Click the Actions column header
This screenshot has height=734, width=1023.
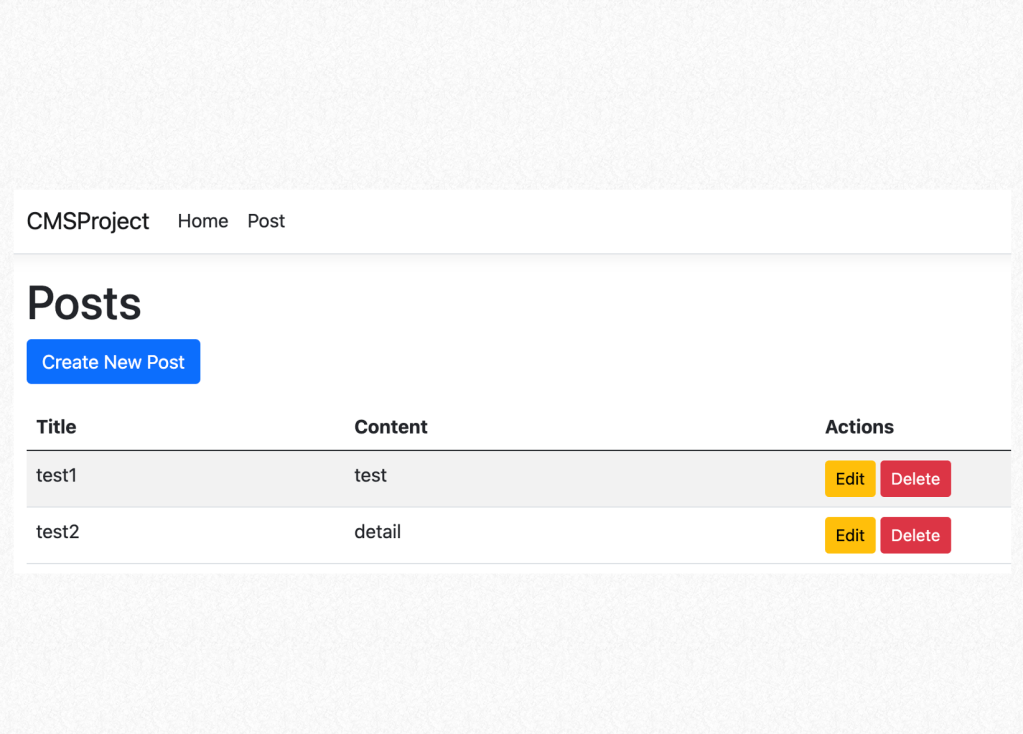click(859, 427)
